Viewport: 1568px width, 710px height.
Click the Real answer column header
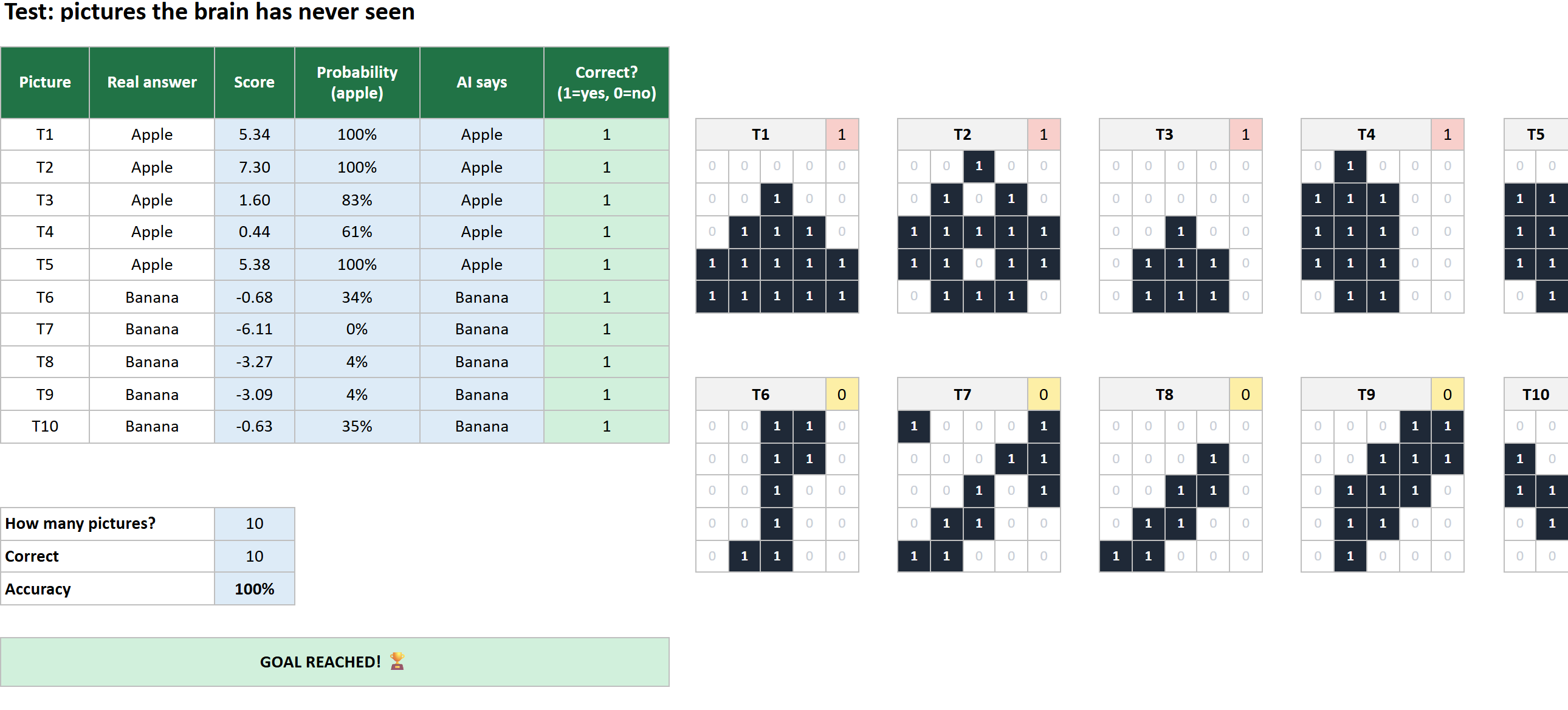tap(152, 83)
